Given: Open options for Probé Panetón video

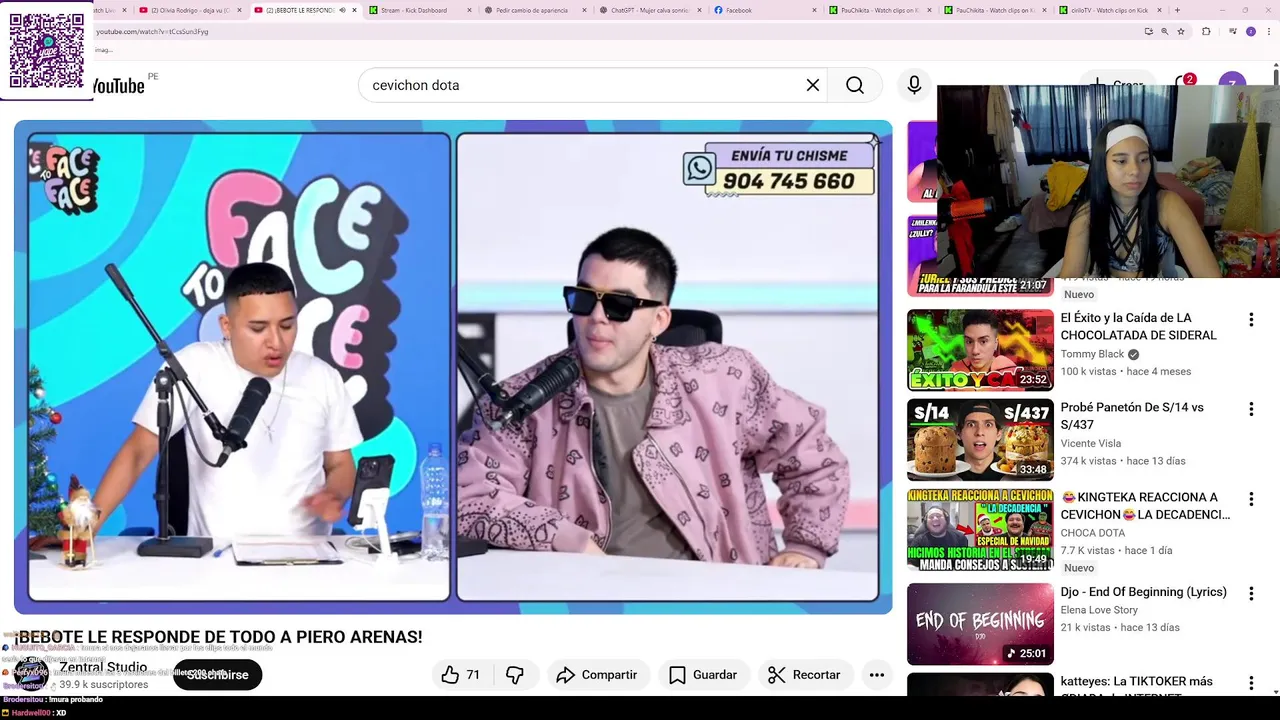Looking at the screenshot, I should click(x=1251, y=409).
